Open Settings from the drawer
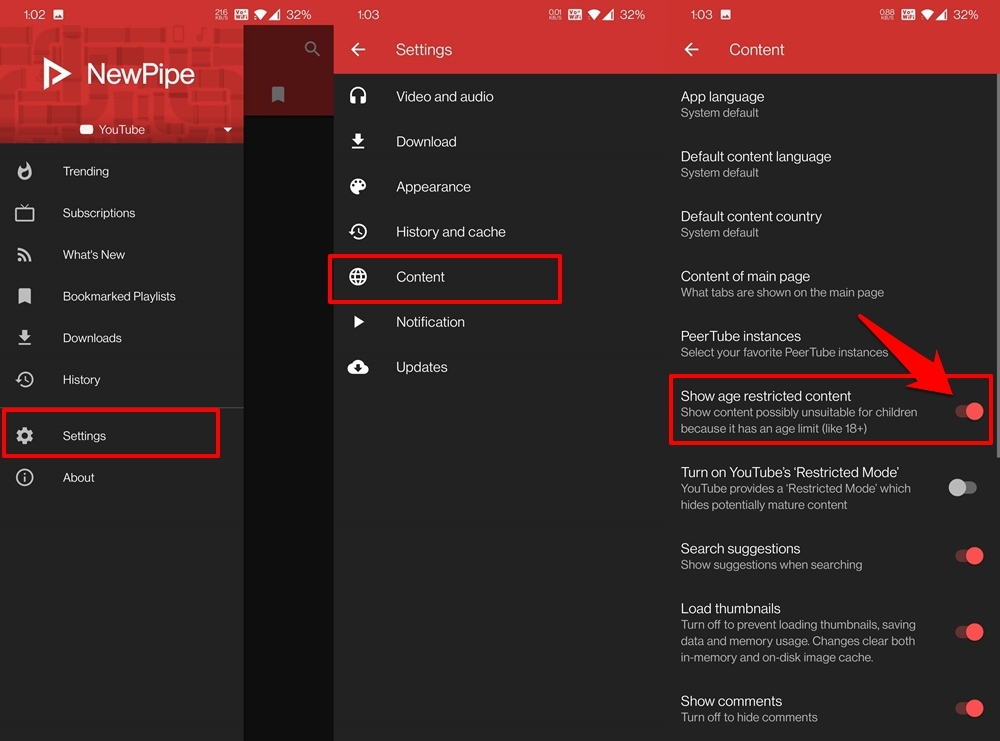 point(122,436)
